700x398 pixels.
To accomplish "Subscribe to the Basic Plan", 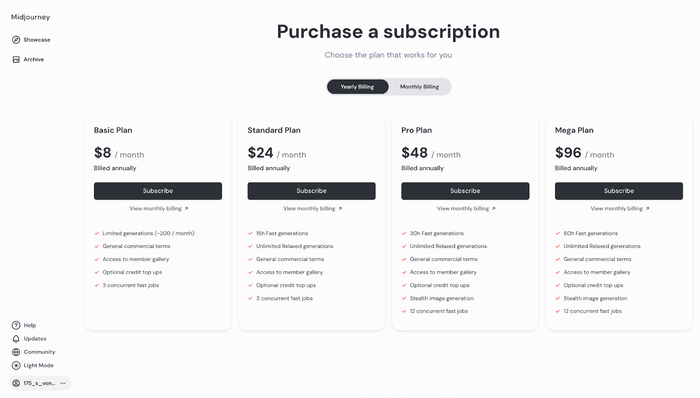I will (158, 191).
